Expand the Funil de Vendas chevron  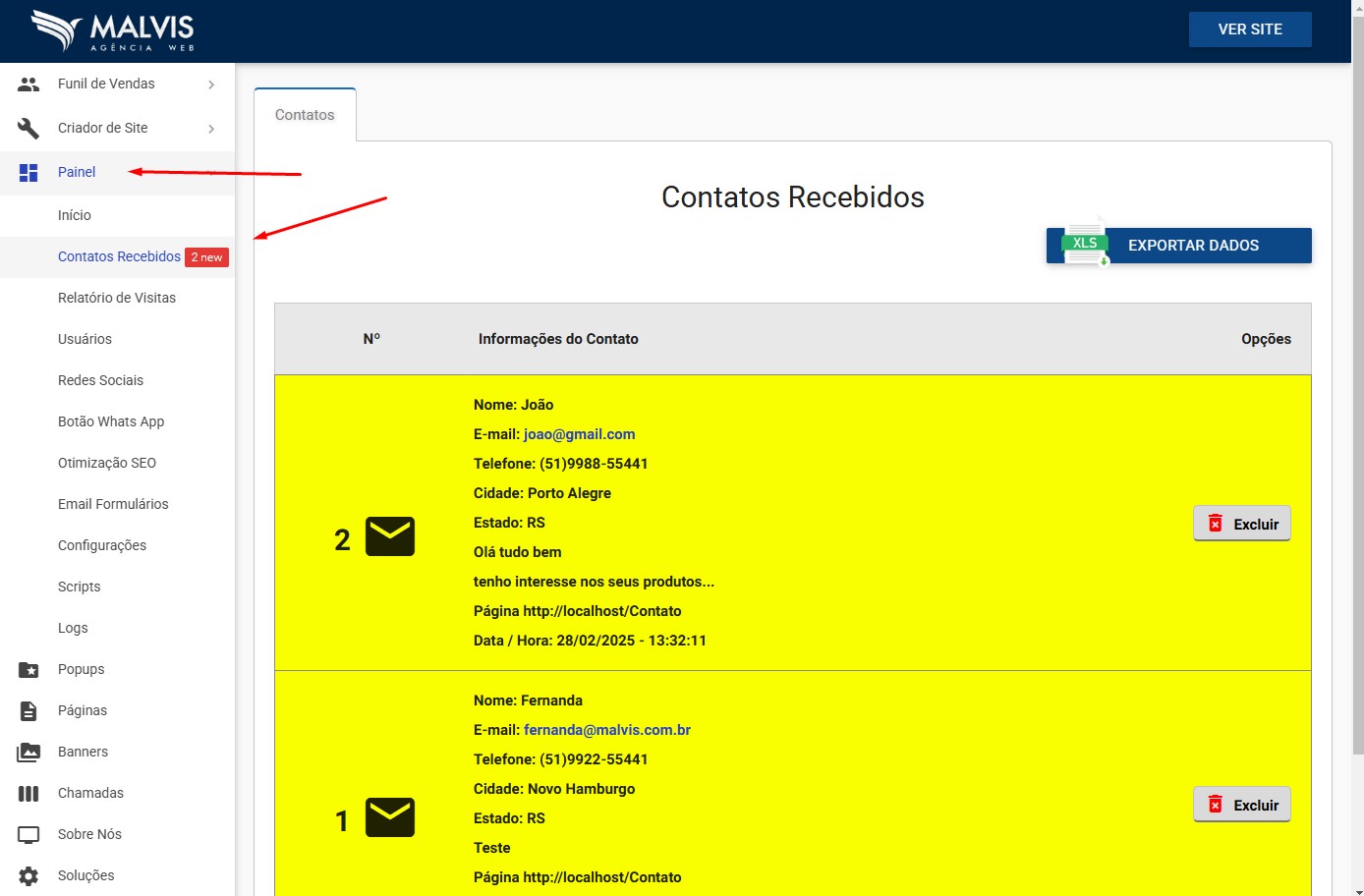tap(211, 84)
